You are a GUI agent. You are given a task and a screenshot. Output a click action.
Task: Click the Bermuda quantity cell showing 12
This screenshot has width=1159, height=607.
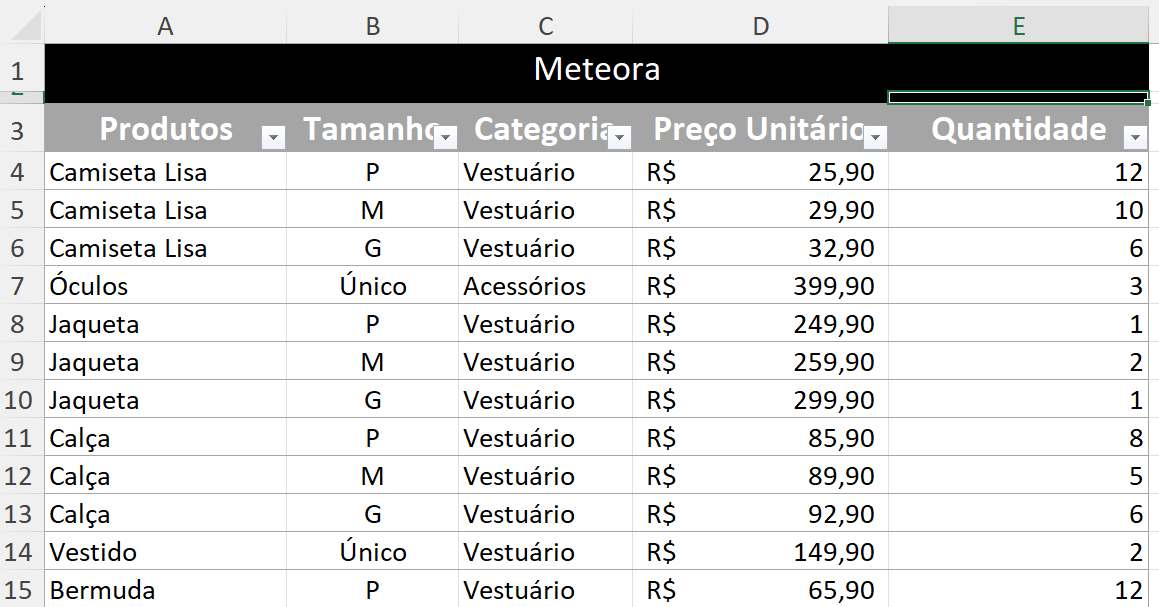1017,589
